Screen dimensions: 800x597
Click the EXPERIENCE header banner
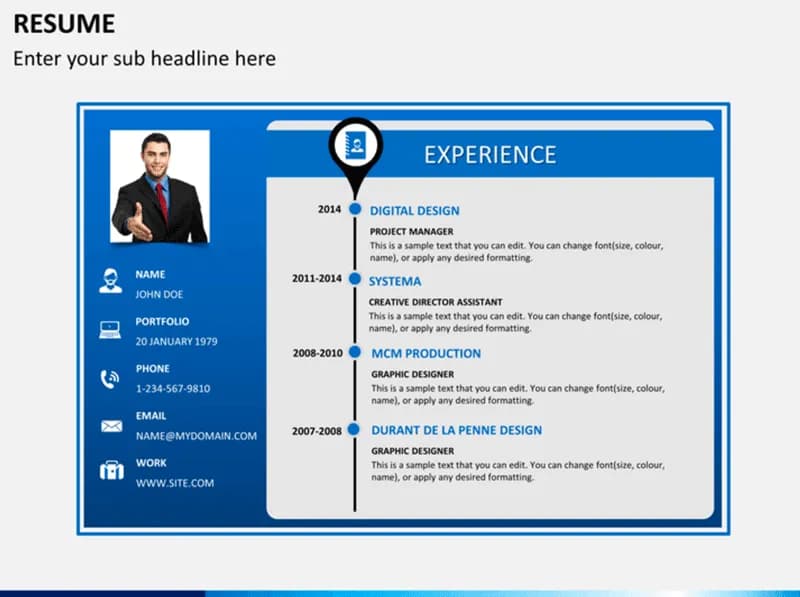click(490, 155)
